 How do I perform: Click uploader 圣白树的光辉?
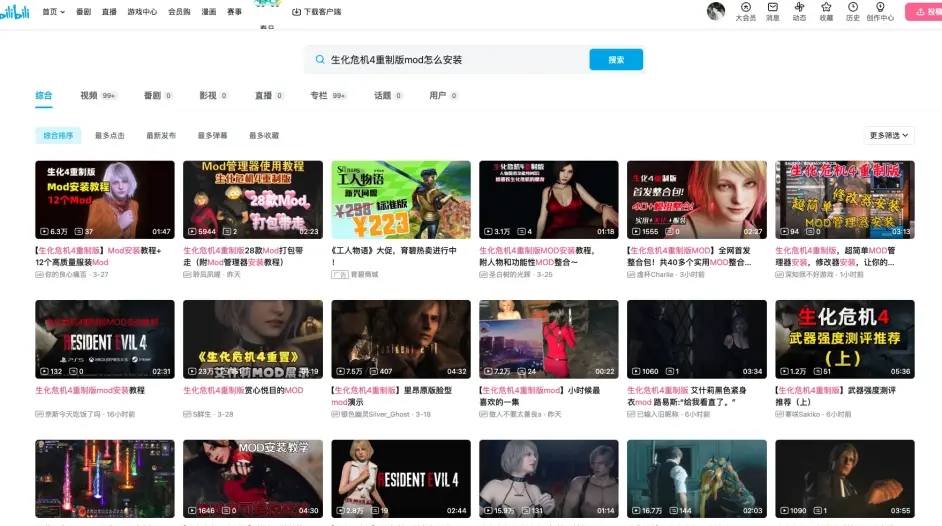pyautogui.click(x=510, y=274)
